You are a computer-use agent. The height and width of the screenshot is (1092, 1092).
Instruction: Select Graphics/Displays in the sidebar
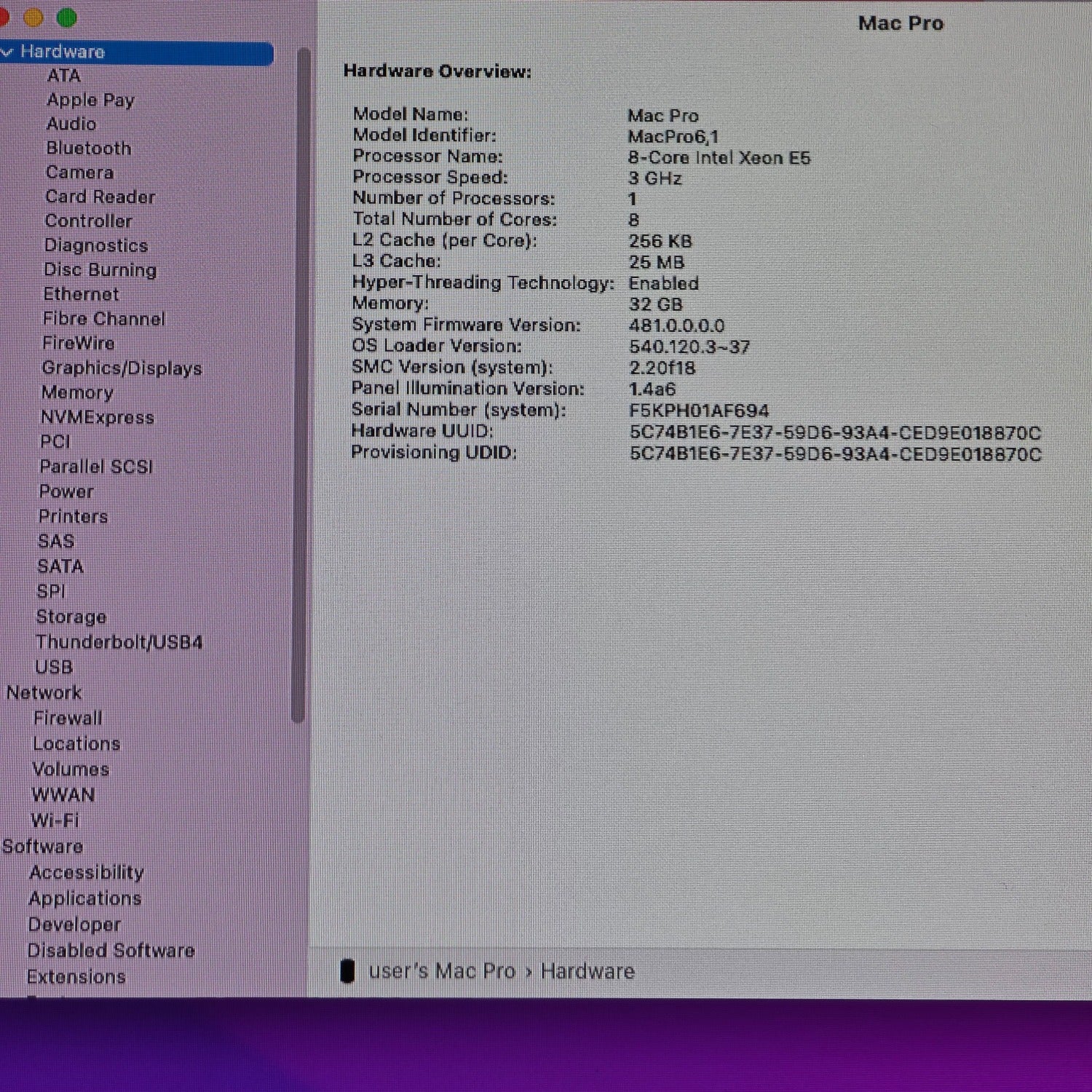coord(122,368)
